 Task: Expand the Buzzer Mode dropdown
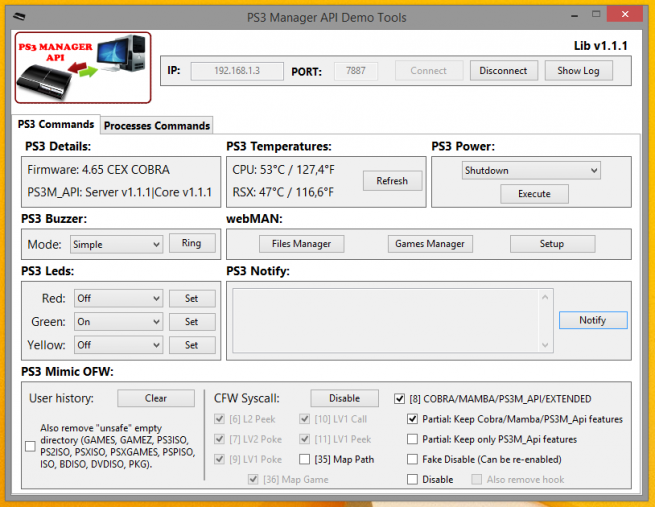click(117, 244)
